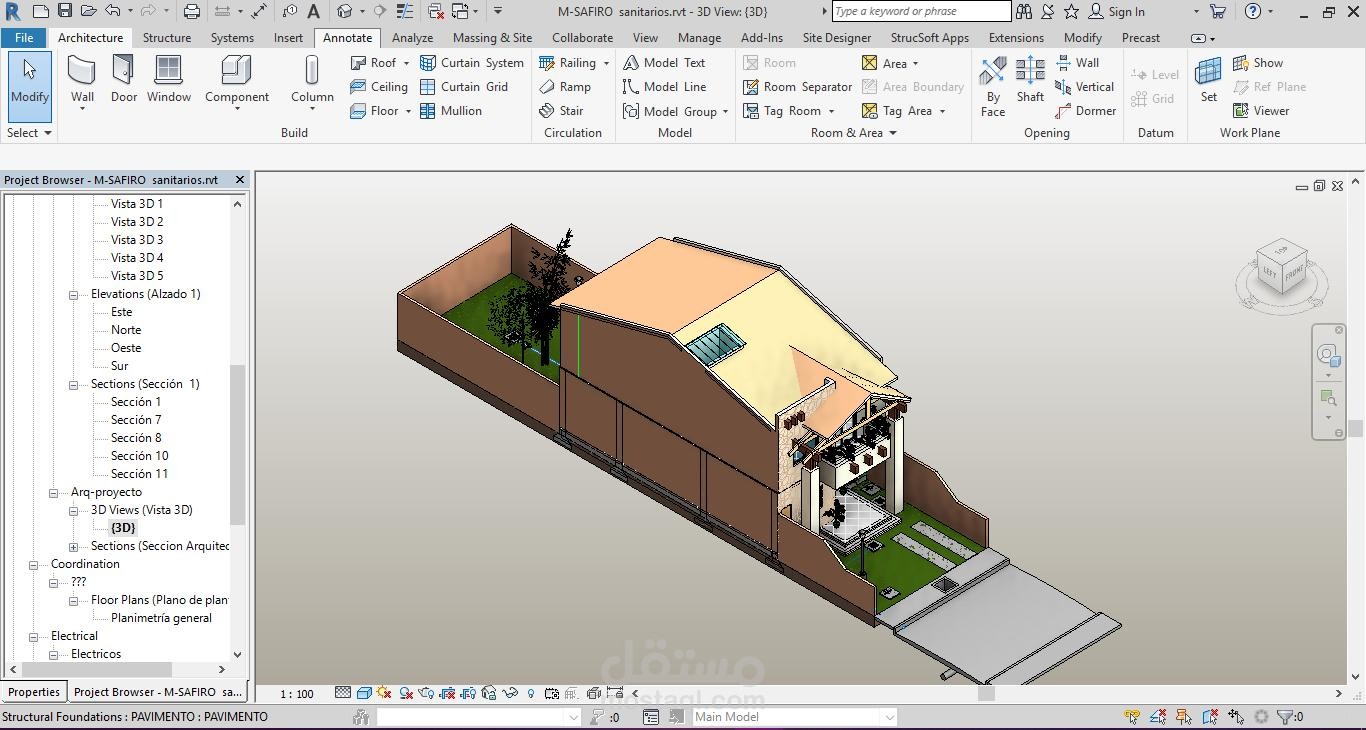1366x730 pixels.
Task: Switch to the Properties panel tab
Action: point(34,692)
